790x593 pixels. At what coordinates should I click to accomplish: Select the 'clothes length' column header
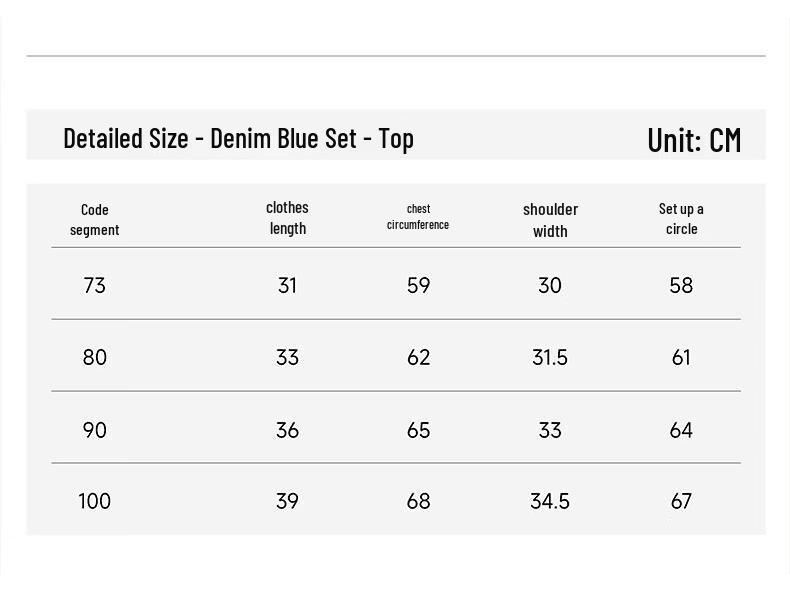coord(287,218)
